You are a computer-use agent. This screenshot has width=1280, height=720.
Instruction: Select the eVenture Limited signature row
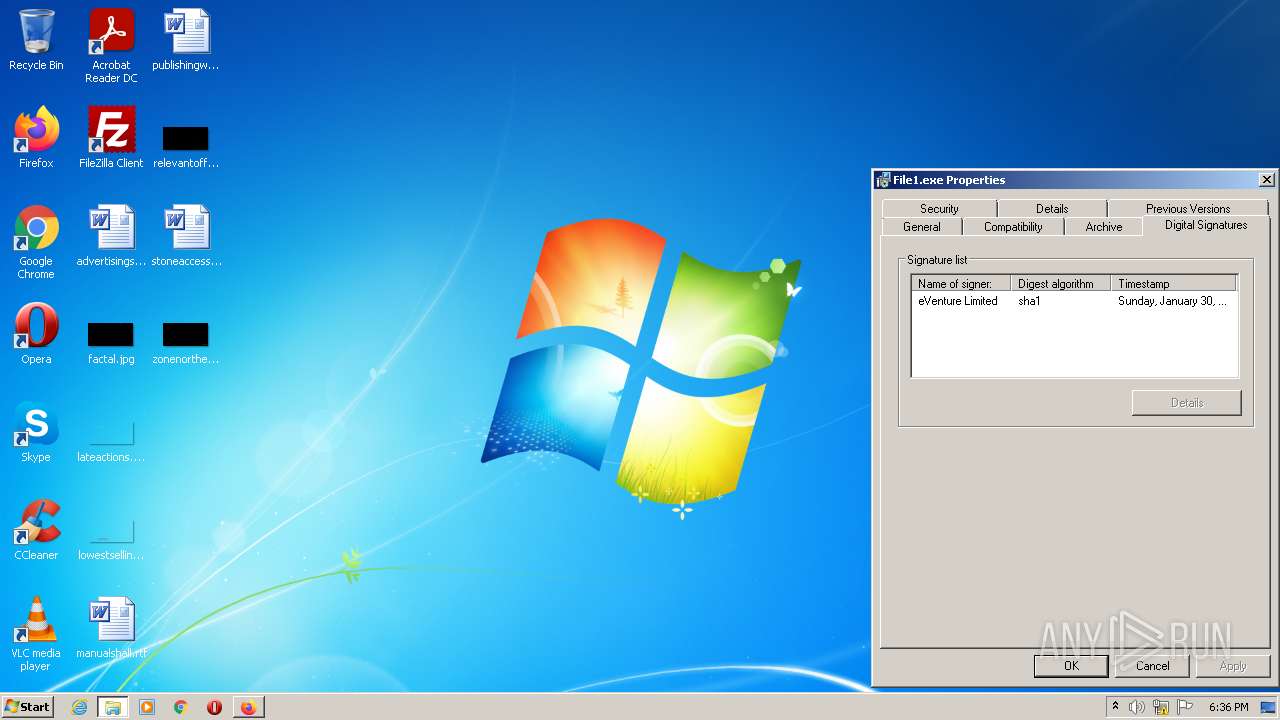pyautogui.click(x=1074, y=301)
